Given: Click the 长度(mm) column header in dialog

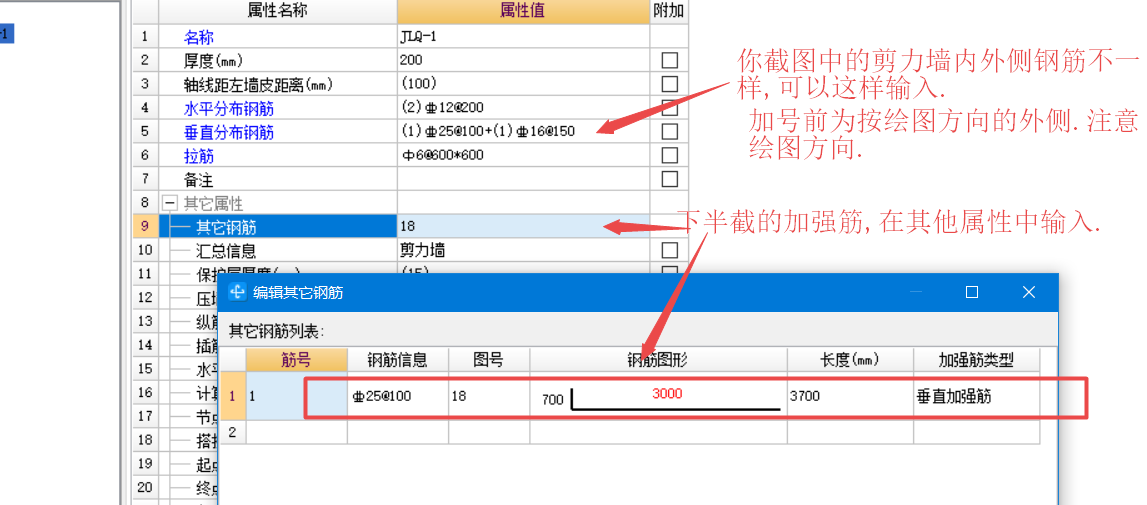Looking at the screenshot, I should point(850,359).
